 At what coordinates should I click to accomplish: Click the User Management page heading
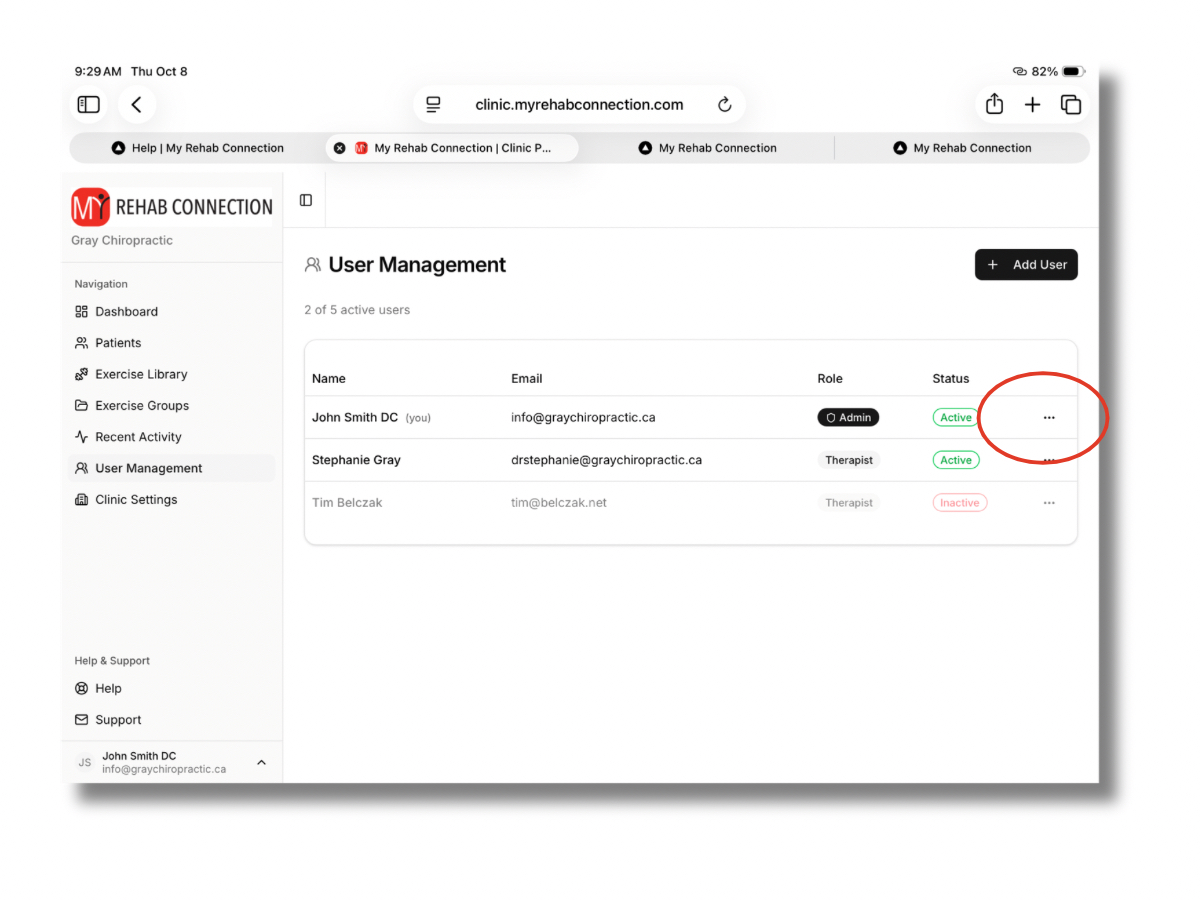click(417, 264)
